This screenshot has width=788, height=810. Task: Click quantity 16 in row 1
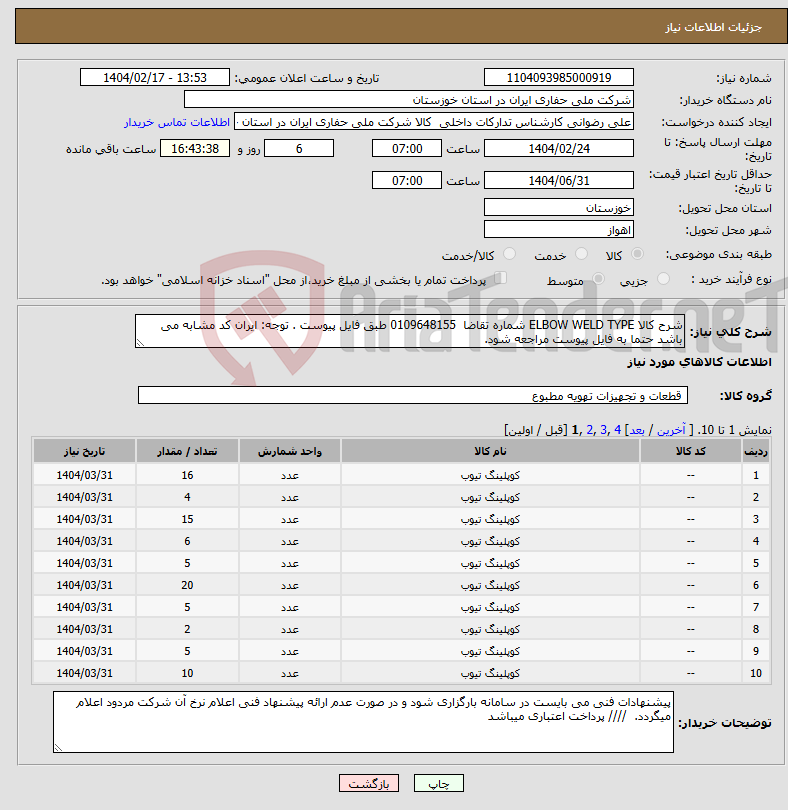pyautogui.click(x=187, y=475)
